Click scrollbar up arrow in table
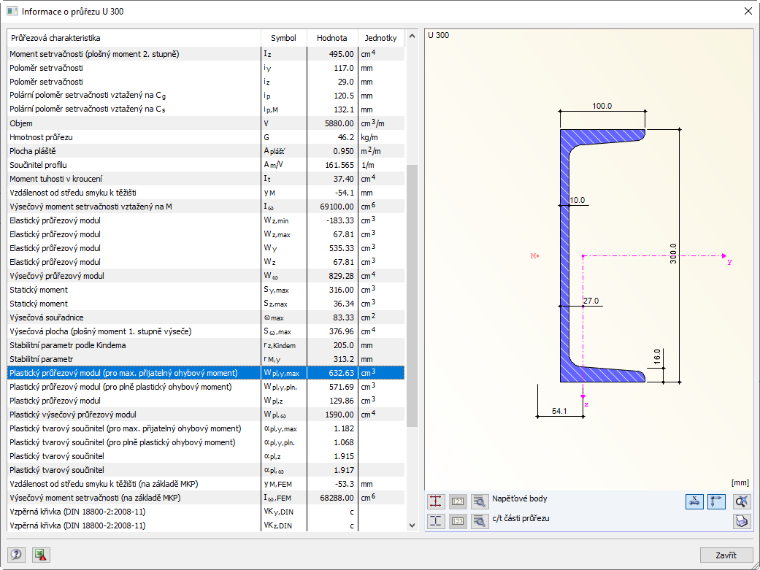This screenshot has width=760, height=570. click(x=412, y=36)
